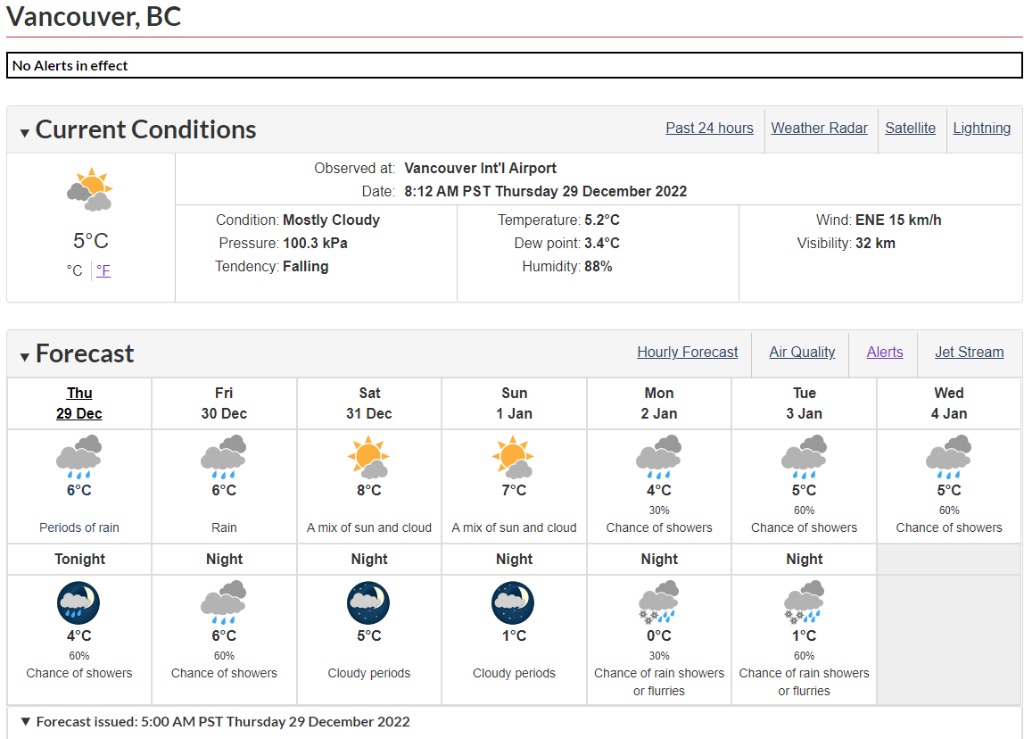Click the current Mostly Cloudy weather icon
The width and height of the screenshot is (1024, 739).
[x=90, y=190]
